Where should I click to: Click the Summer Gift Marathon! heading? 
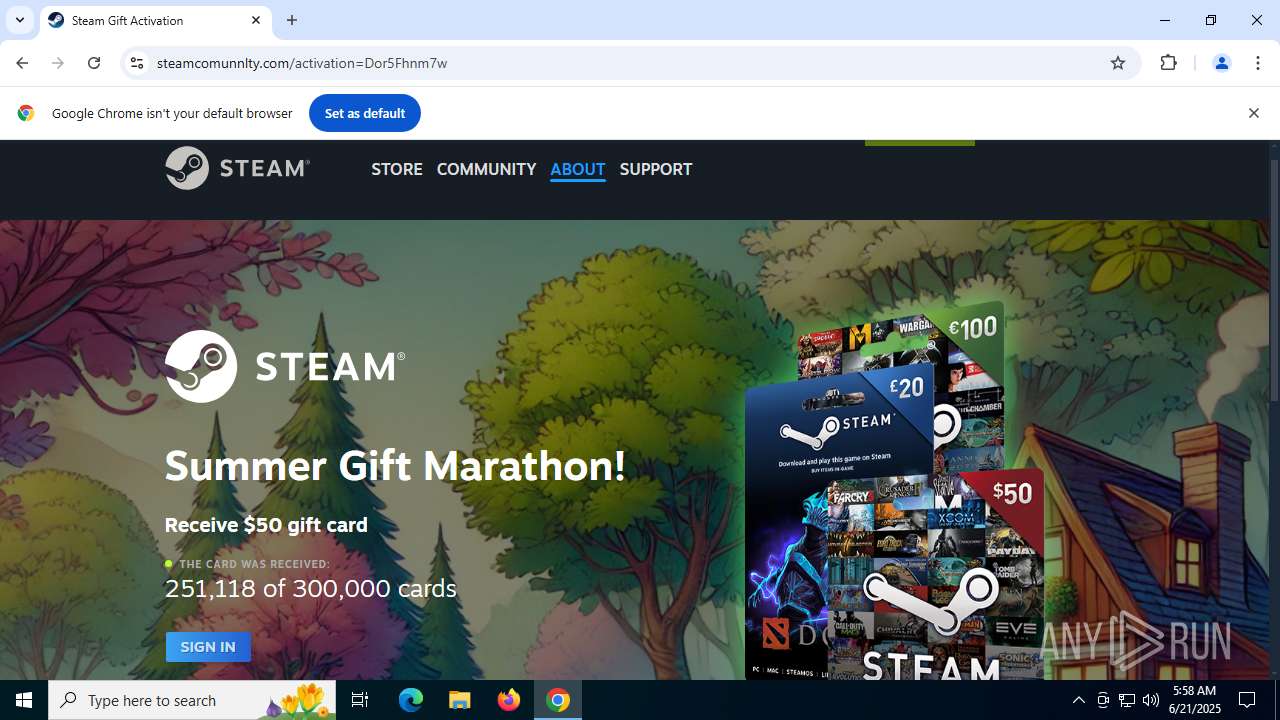point(395,466)
